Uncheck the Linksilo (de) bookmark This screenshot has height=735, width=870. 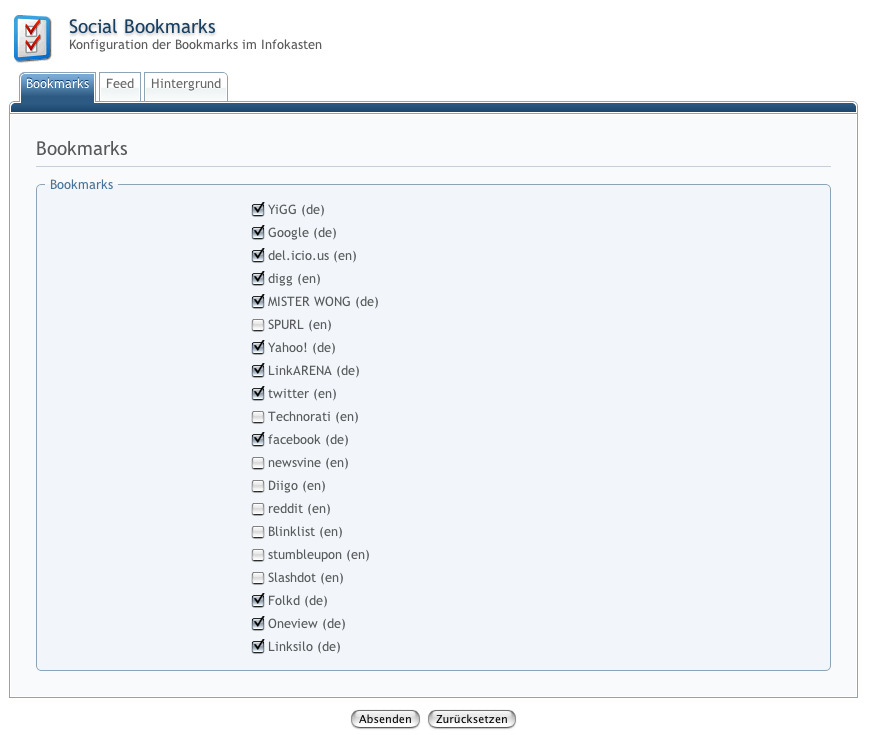pos(258,647)
